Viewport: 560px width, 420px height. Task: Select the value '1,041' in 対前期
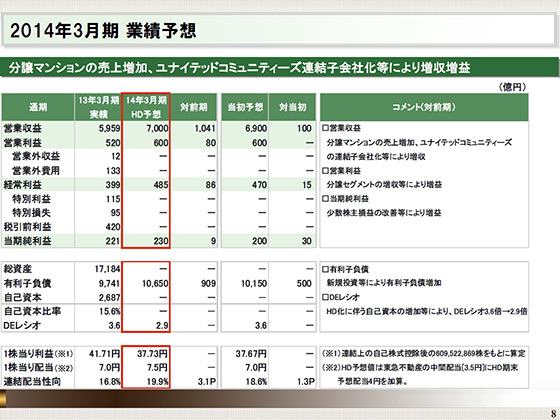tap(205, 128)
